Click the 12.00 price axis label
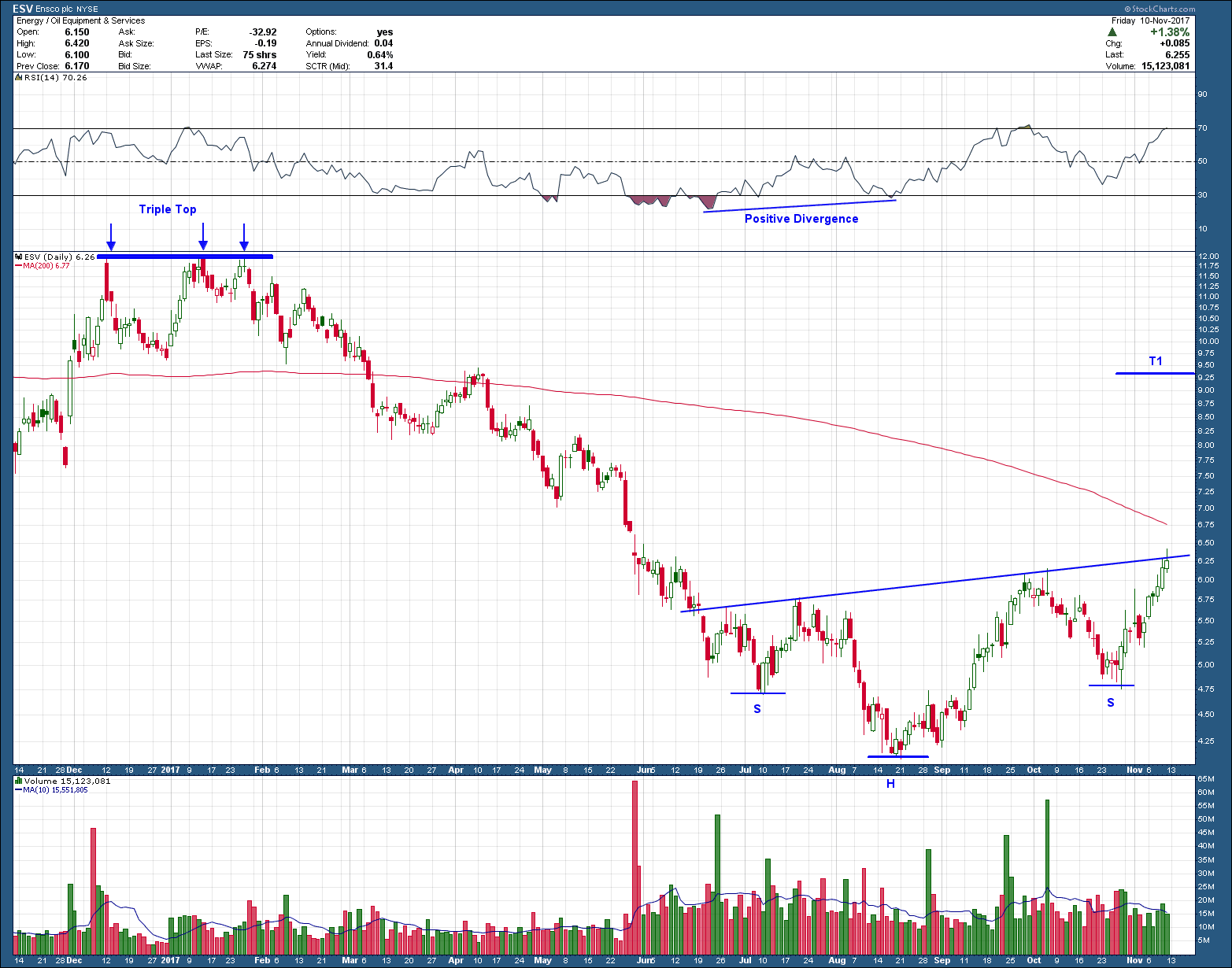This screenshot has width=1232, height=968. [1208, 257]
